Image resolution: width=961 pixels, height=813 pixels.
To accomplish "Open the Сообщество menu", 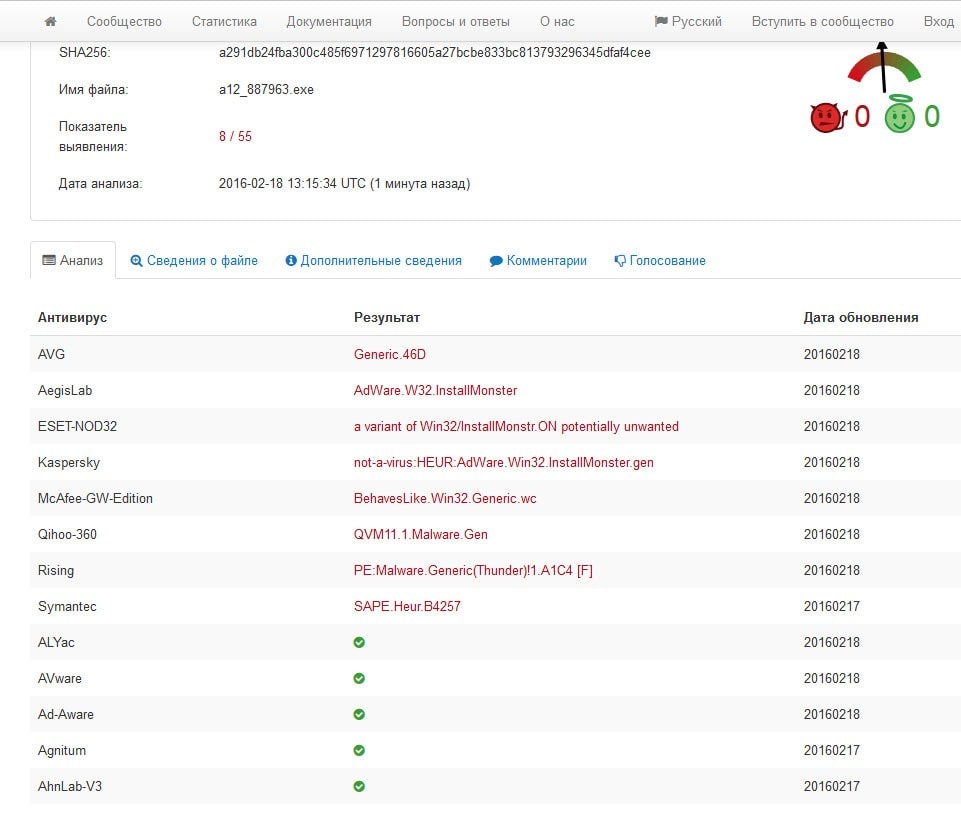I will (124, 21).
